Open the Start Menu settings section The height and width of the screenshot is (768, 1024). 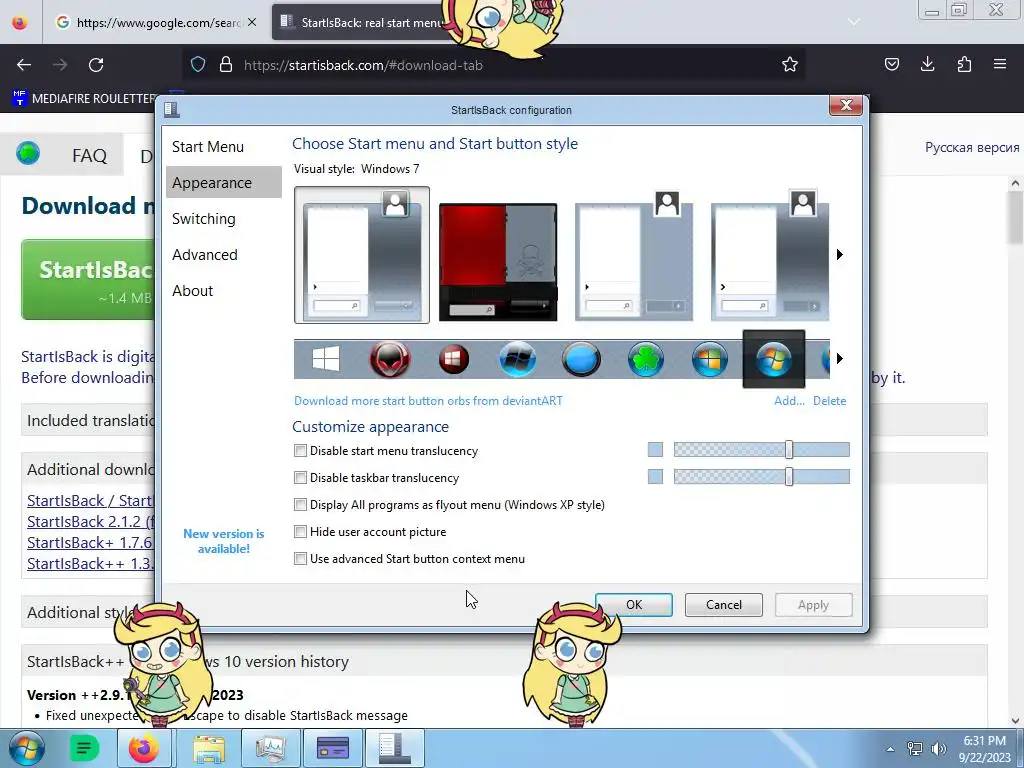pos(208,147)
